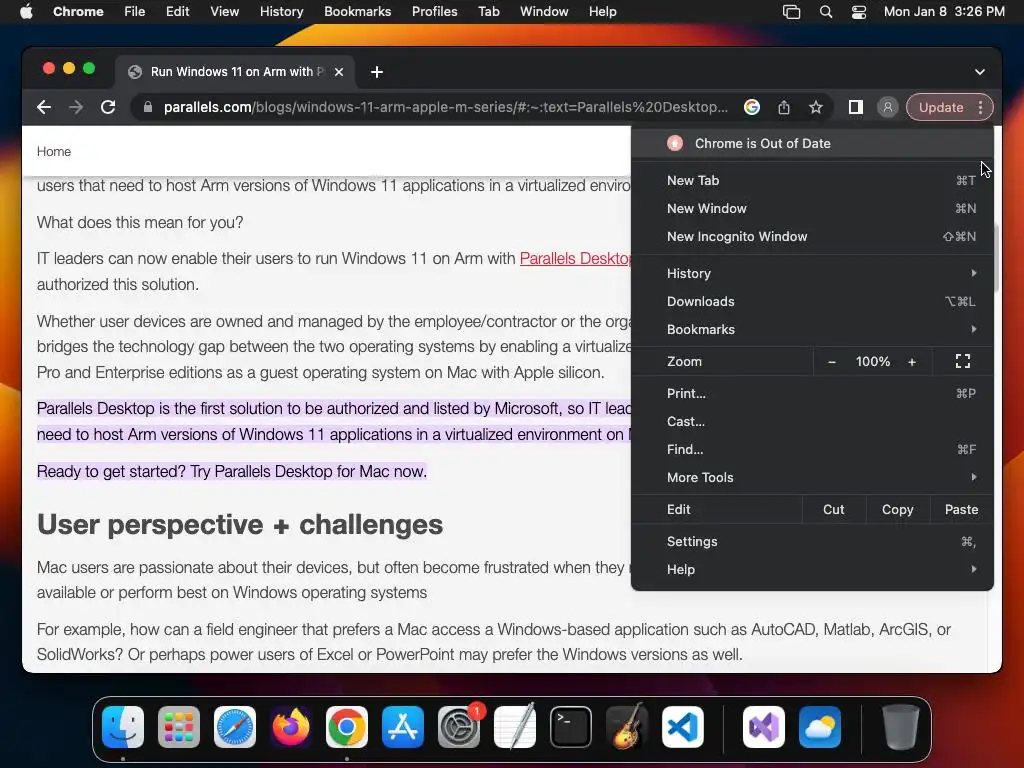This screenshot has height=768, width=1024.
Task: Expand the History submenu
Action: pyautogui.click(x=812, y=273)
